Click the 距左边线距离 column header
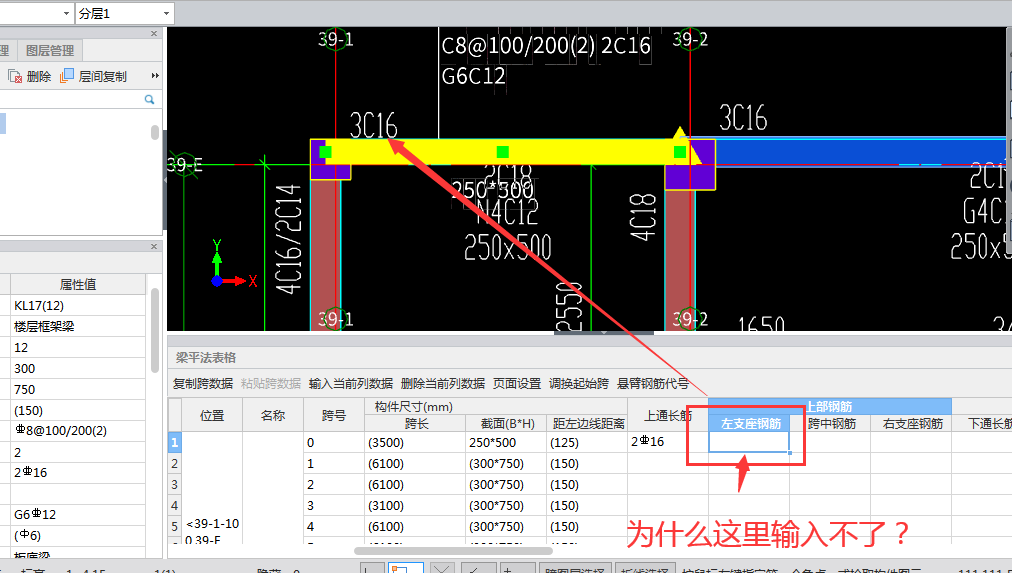1012x573 pixels. click(x=587, y=423)
